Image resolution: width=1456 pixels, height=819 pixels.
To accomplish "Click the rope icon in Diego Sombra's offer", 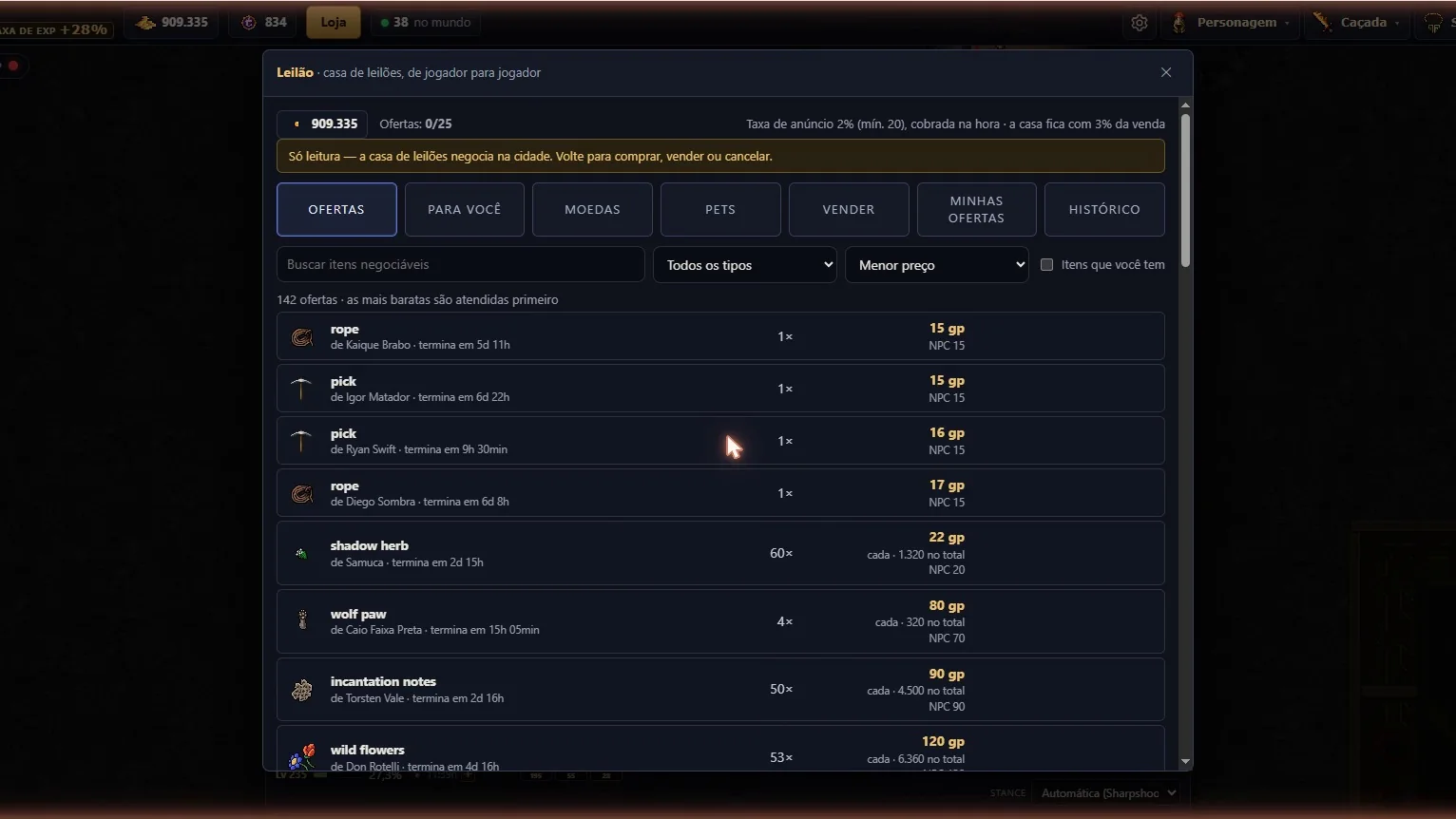I will (301, 493).
